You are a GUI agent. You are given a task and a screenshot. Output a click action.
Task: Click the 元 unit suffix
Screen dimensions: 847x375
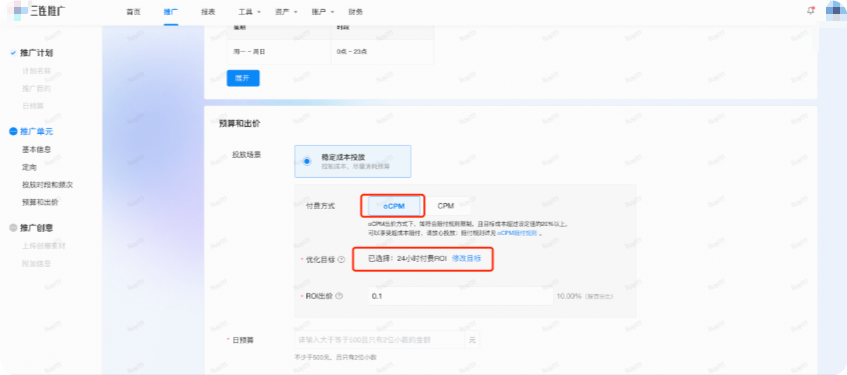472,340
